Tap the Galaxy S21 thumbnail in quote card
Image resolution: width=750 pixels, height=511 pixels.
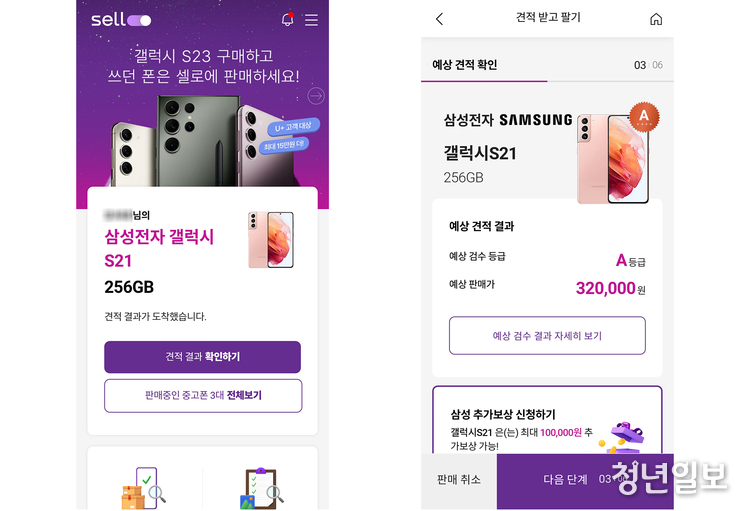pyautogui.click(x=271, y=240)
